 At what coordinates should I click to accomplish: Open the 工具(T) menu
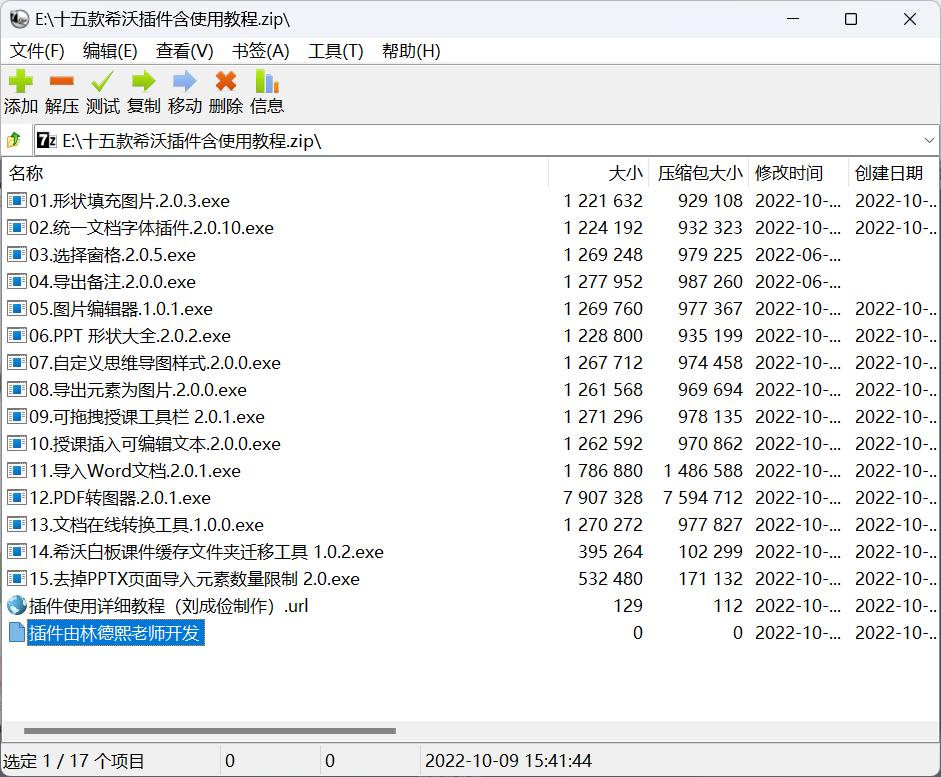point(335,51)
